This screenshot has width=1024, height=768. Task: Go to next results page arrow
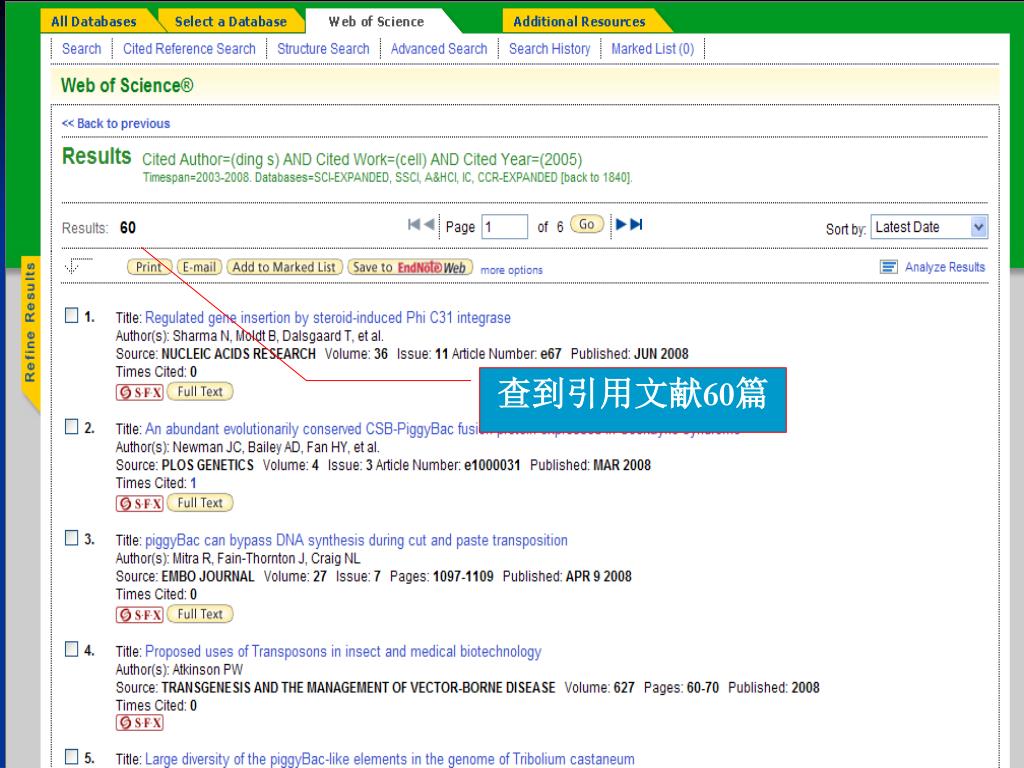tap(621, 225)
